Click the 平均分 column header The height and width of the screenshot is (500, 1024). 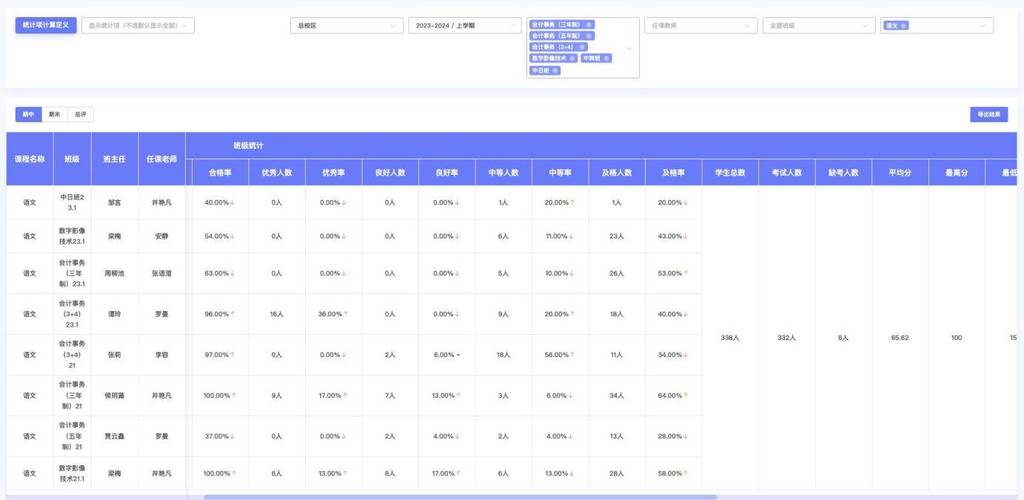tap(900, 173)
